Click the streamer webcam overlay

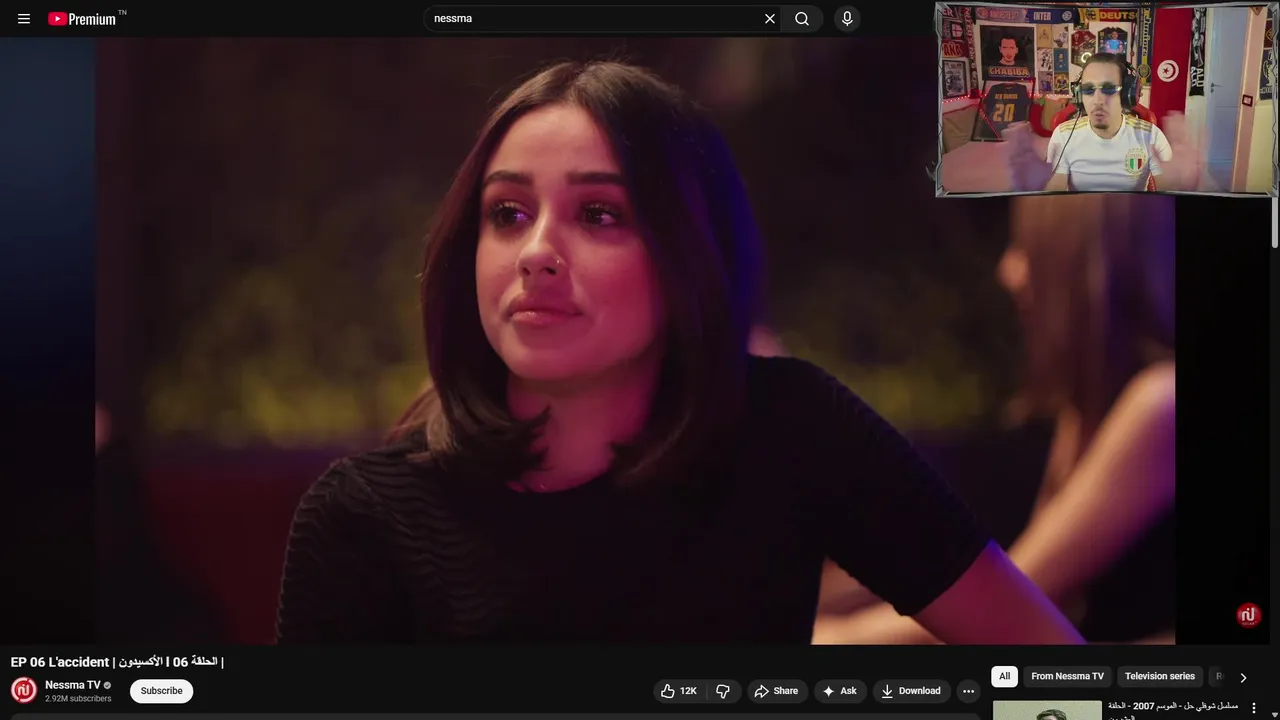click(x=1106, y=98)
